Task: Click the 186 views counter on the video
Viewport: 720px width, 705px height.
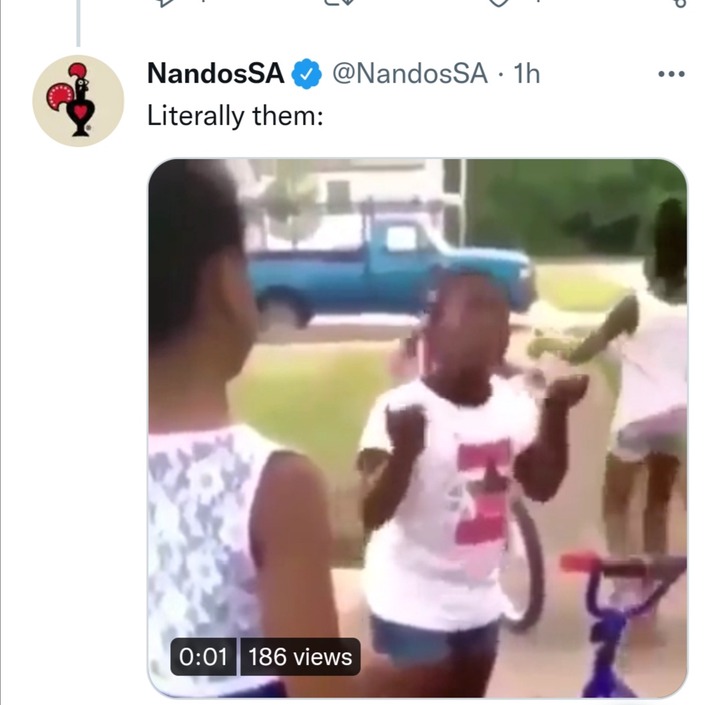Action: coord(300,656)
